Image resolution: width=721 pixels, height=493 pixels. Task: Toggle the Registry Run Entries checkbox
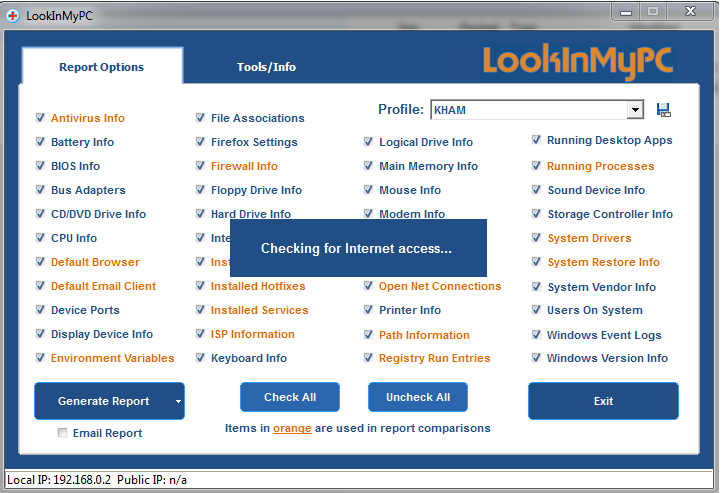point(368,357)
